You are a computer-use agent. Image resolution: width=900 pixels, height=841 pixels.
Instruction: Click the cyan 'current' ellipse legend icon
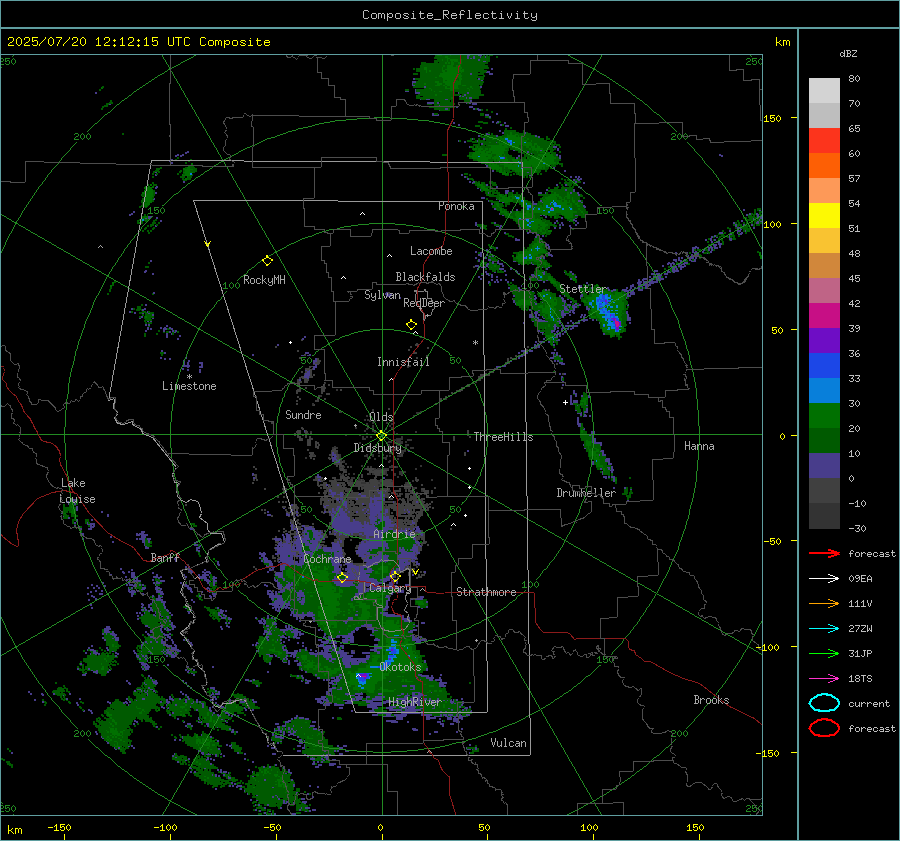[x=824, y=703]
